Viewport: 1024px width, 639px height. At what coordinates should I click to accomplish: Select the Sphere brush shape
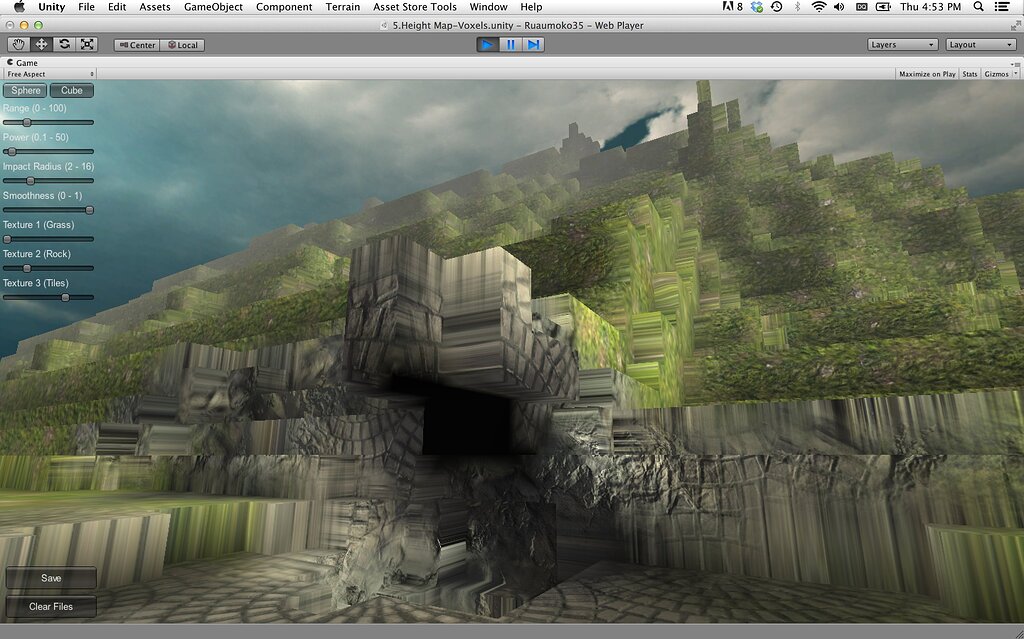tap(24, 90)
